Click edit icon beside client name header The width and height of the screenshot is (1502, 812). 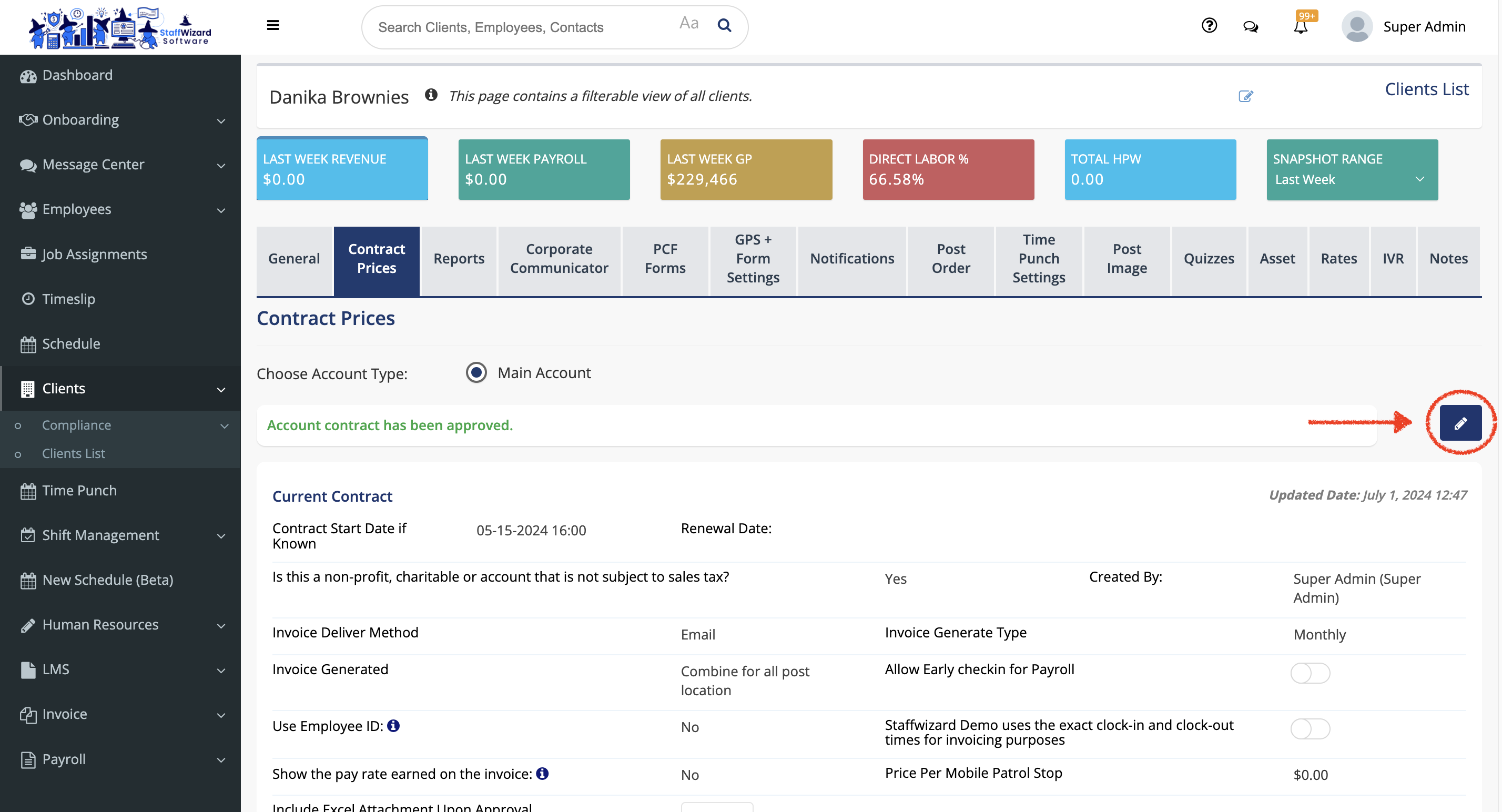[1245, 96]
